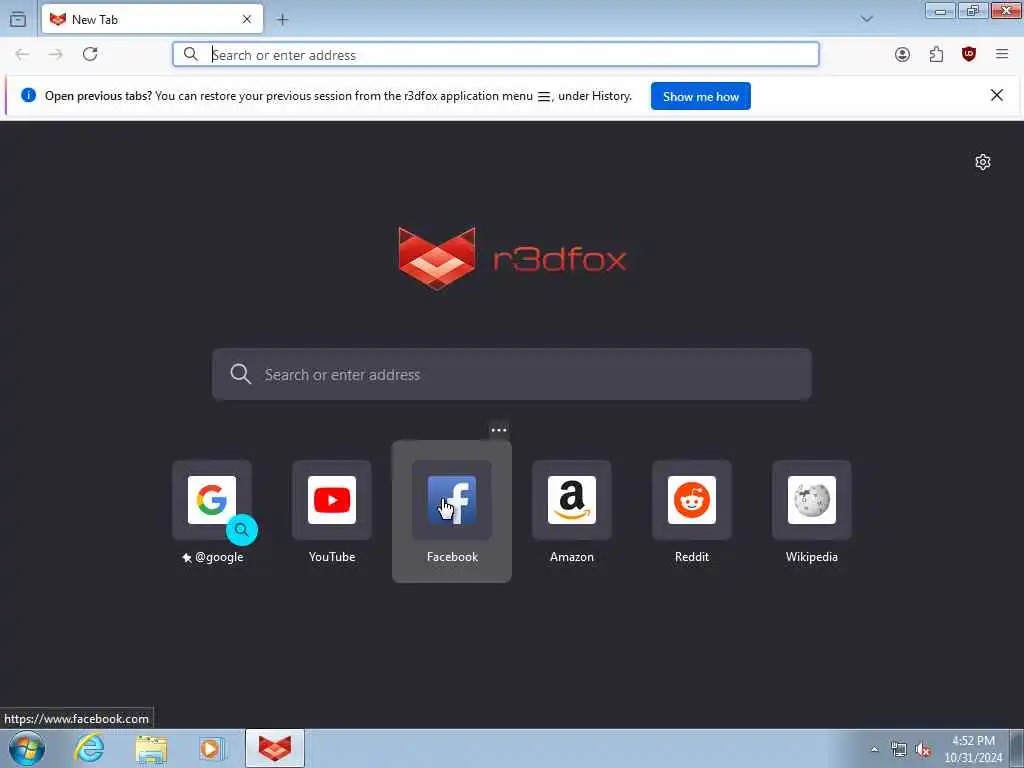This screenshot has height=768, width=1024.
Task: Open Windows Explorer from taskbar
Action: click(151, 748)
